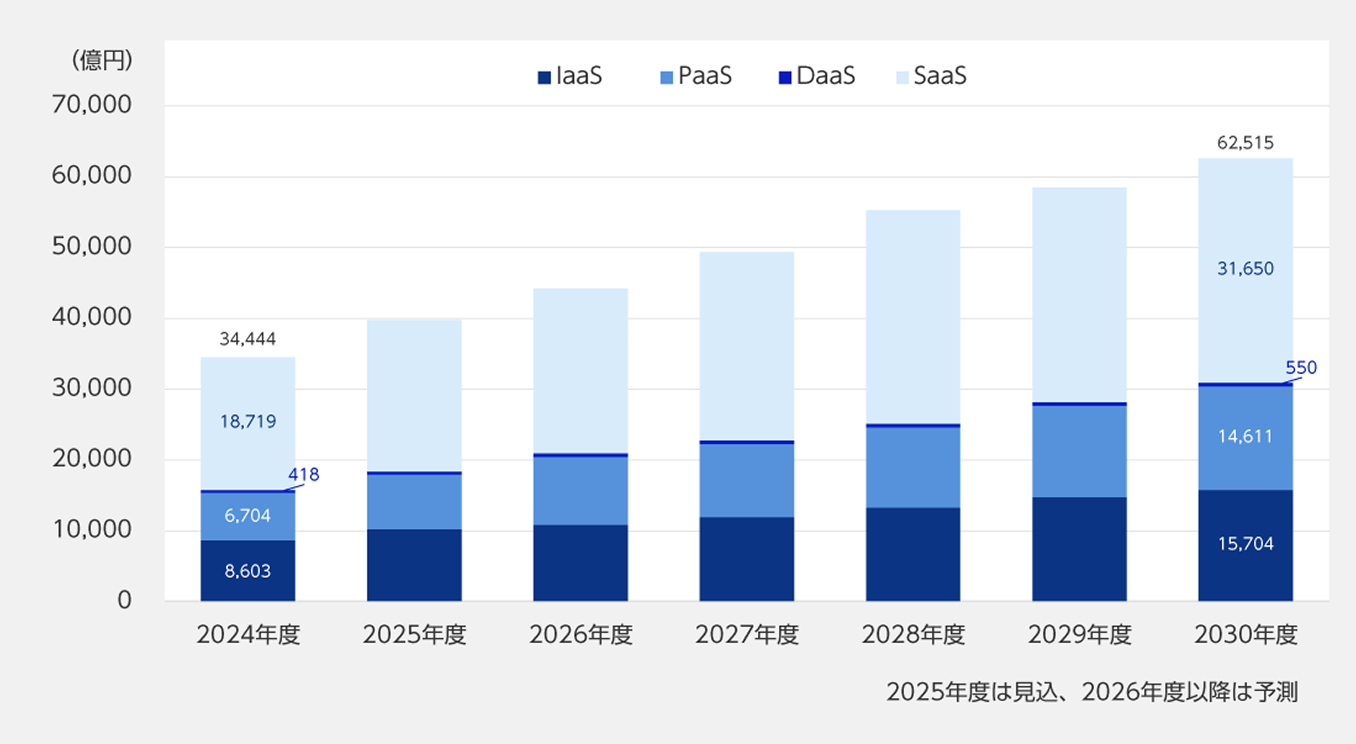This screenshot has height=744, width=1356.
Task: Click the (億円) unit label
Action: pyautogui.click(x=102, y=60)
